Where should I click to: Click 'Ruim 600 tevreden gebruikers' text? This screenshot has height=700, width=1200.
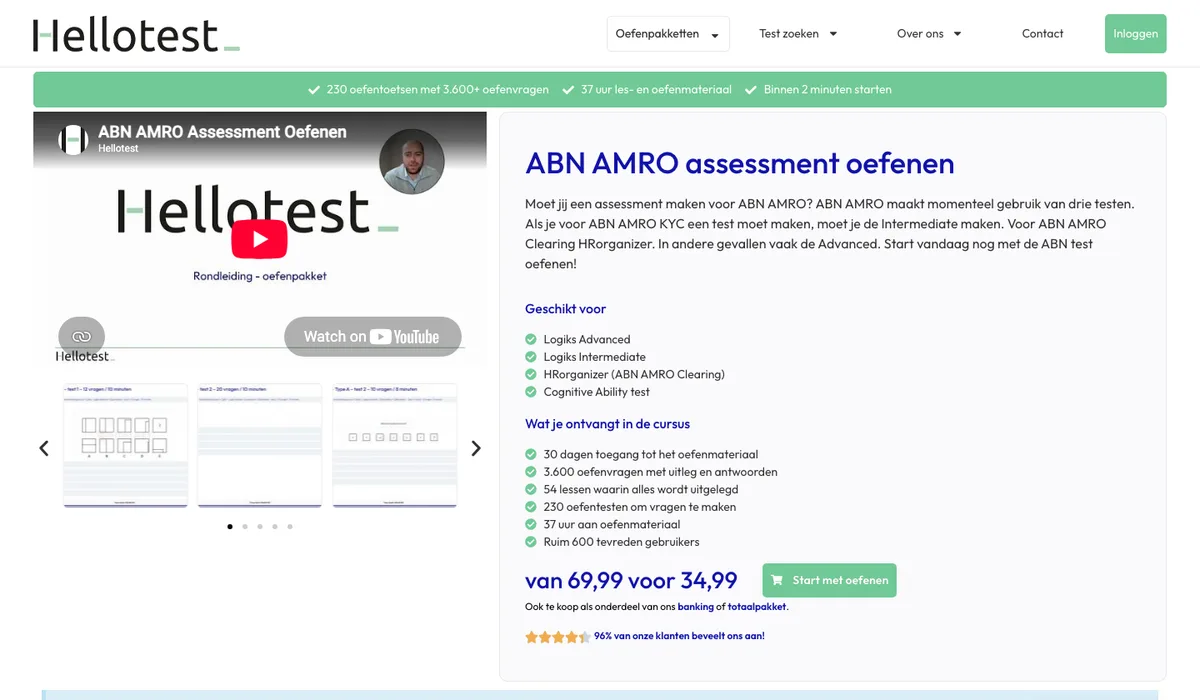(x=622, y=542)
